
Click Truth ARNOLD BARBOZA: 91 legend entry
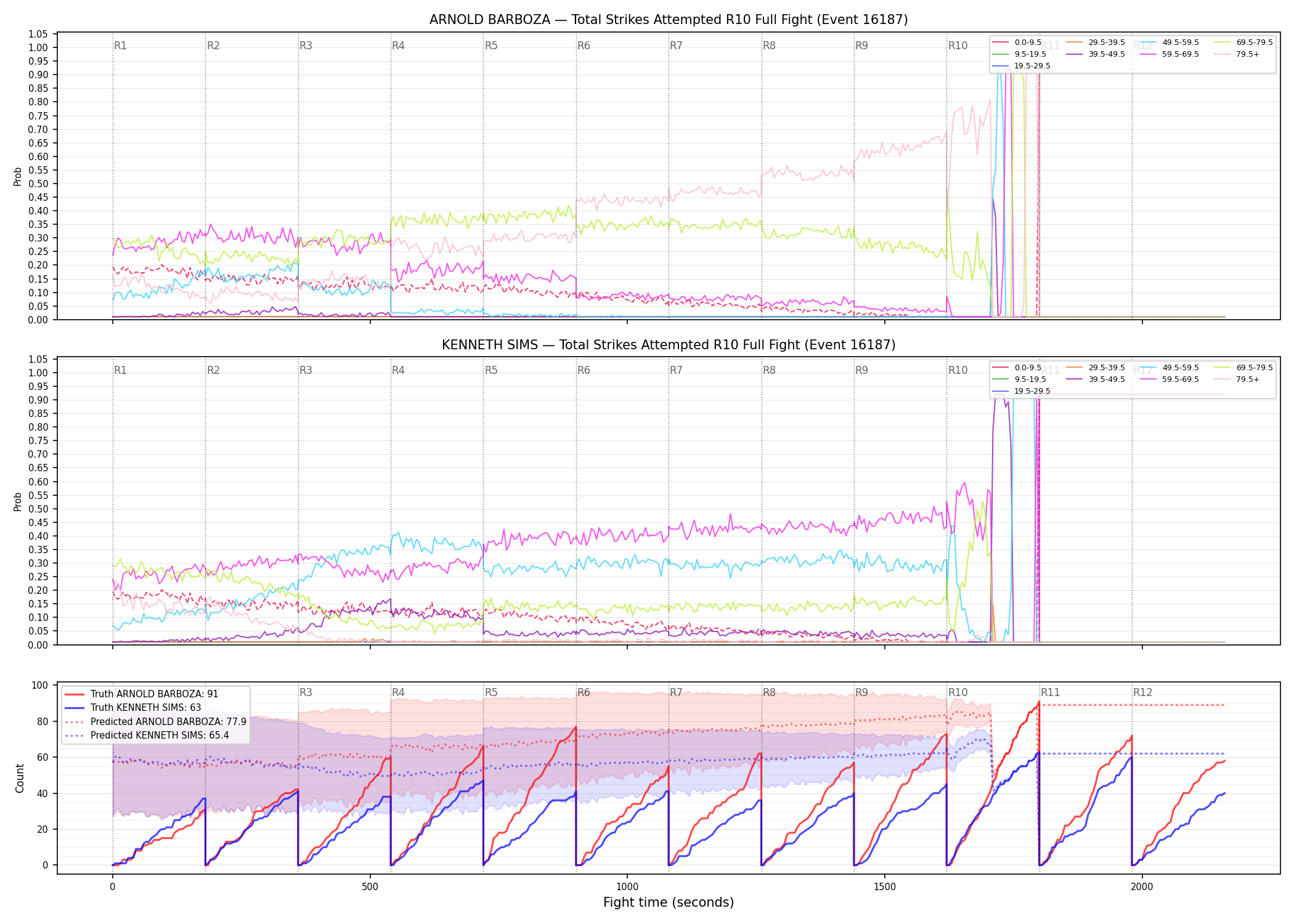click(141, 694)
